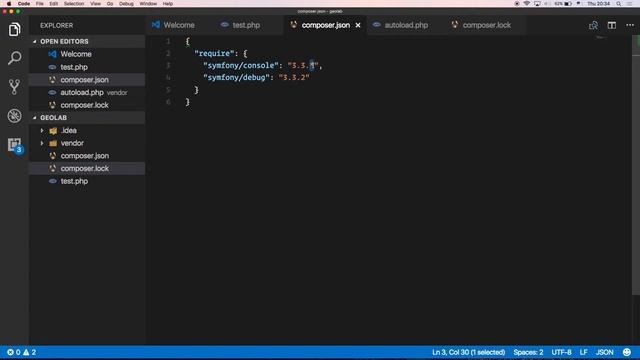The height and width of the screenshot is (360, 640).
Task: Collapse the OPEN EDITORS section
Action: click(87, 42)
